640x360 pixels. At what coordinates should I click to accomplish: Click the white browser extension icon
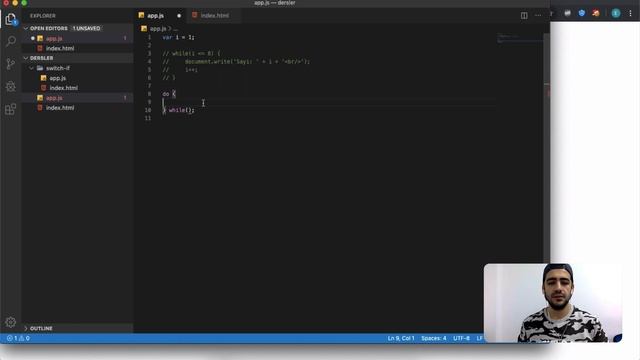pos(568,13)
